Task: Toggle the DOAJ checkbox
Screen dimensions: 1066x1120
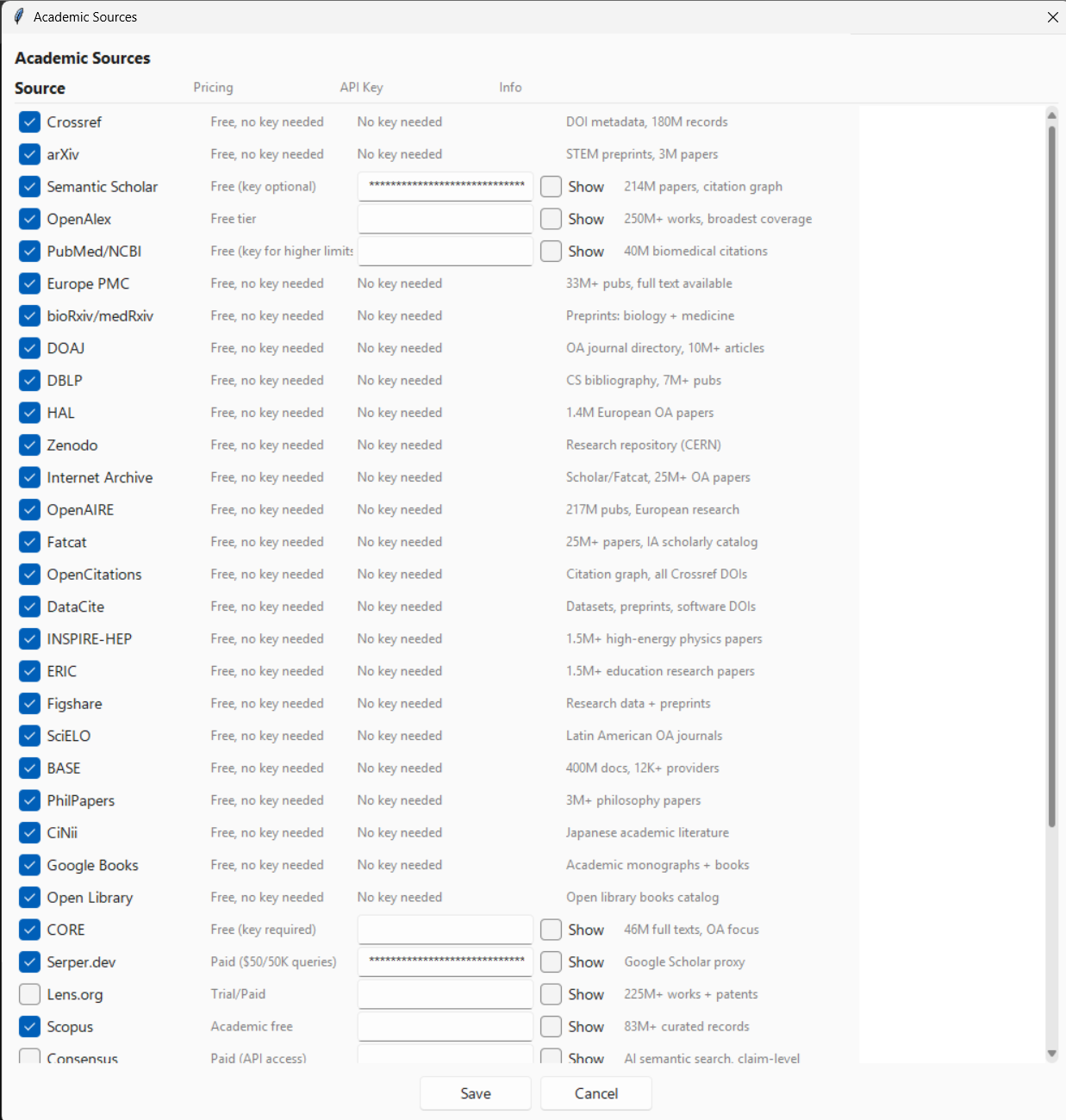Action: tap(29, 348)
